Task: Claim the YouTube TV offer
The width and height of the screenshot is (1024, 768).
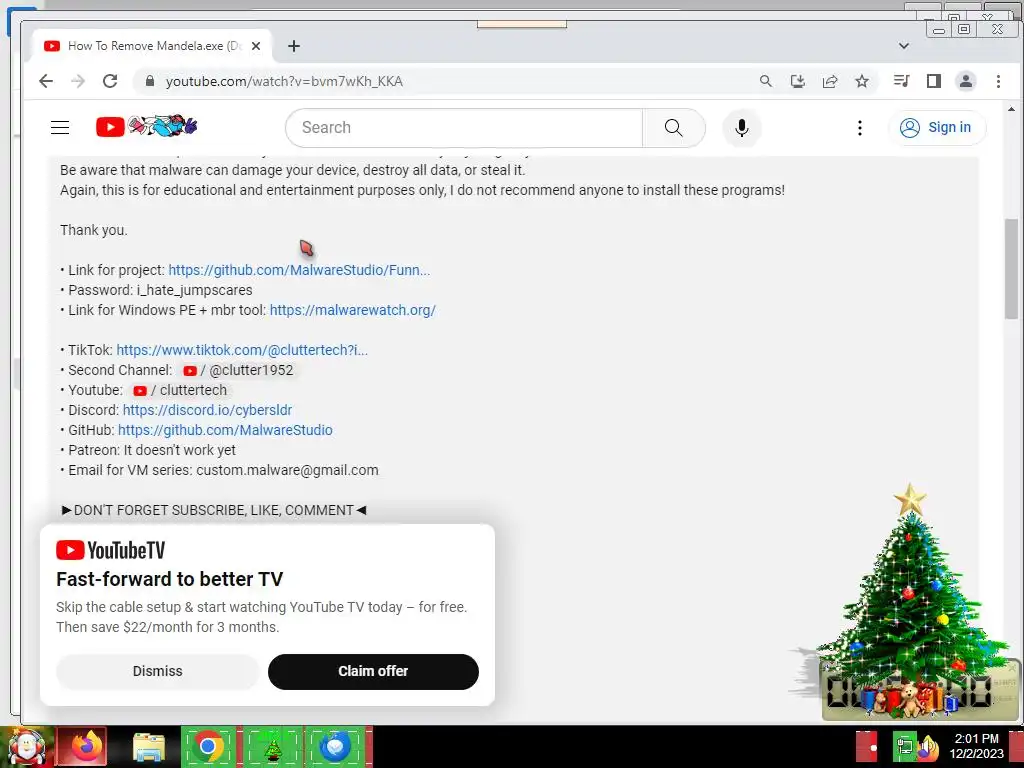Action: point(373,671)
